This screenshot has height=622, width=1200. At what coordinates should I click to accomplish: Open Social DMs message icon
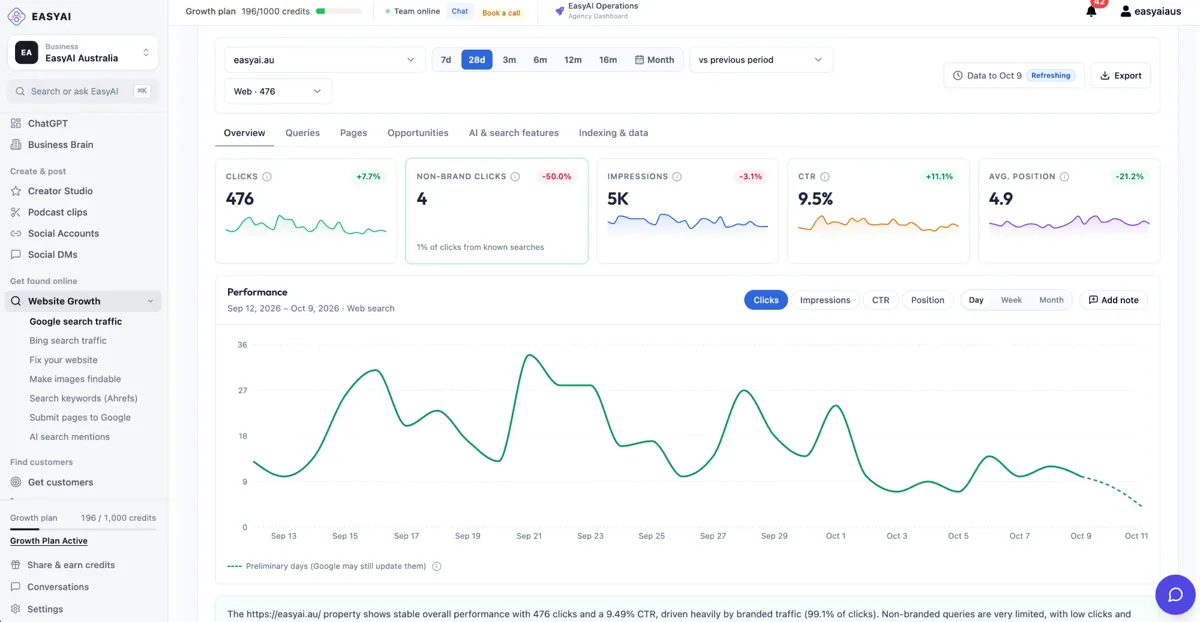tap(16, 254)
